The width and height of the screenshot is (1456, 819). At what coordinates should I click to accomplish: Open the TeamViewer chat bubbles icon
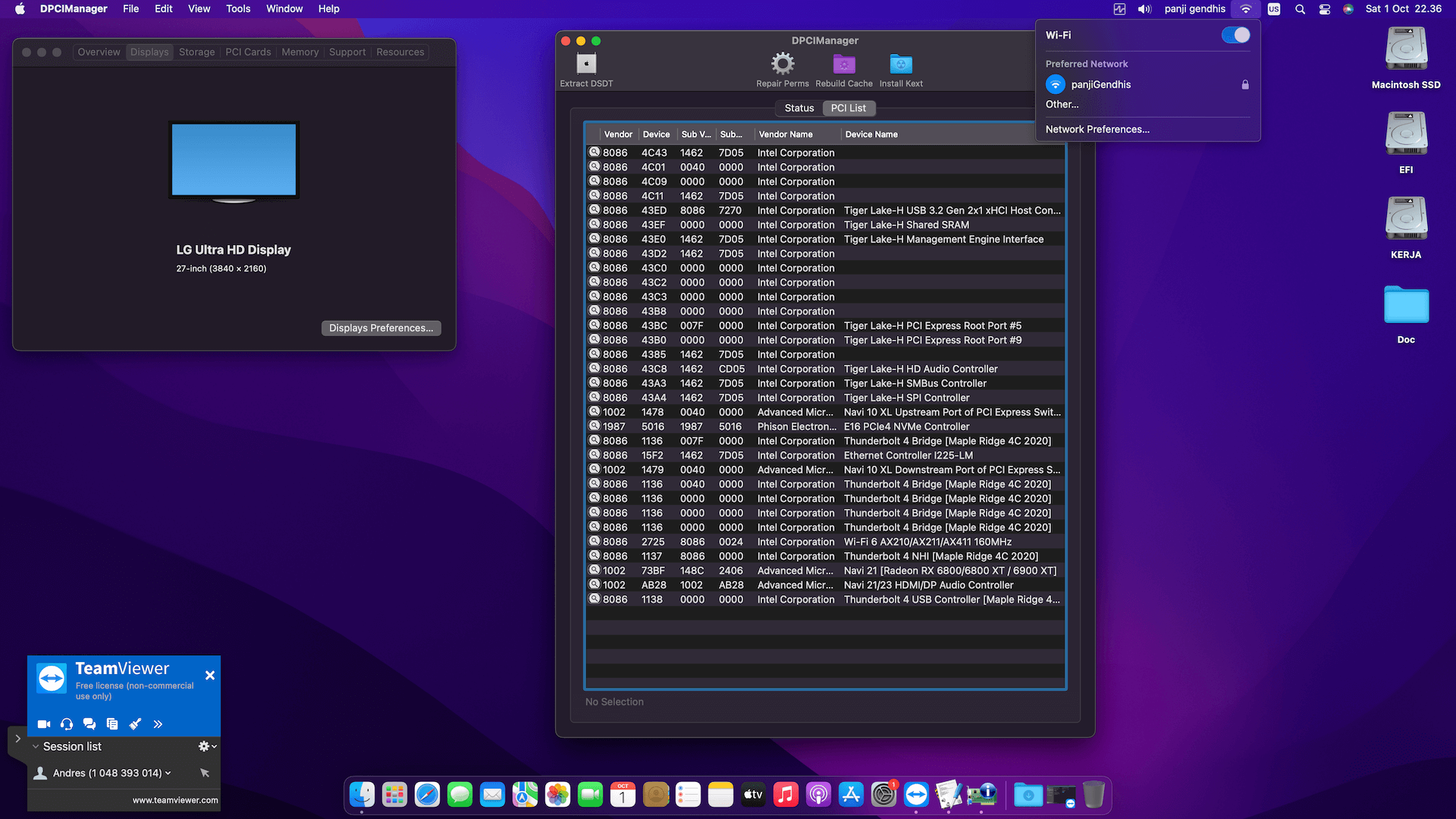(89, 724)
